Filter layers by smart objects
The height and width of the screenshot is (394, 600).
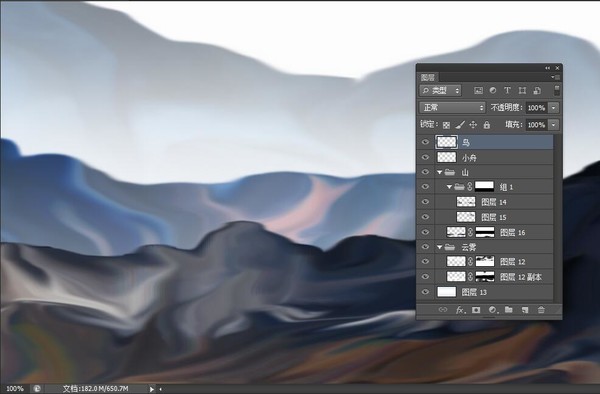[x=537, y=91]
